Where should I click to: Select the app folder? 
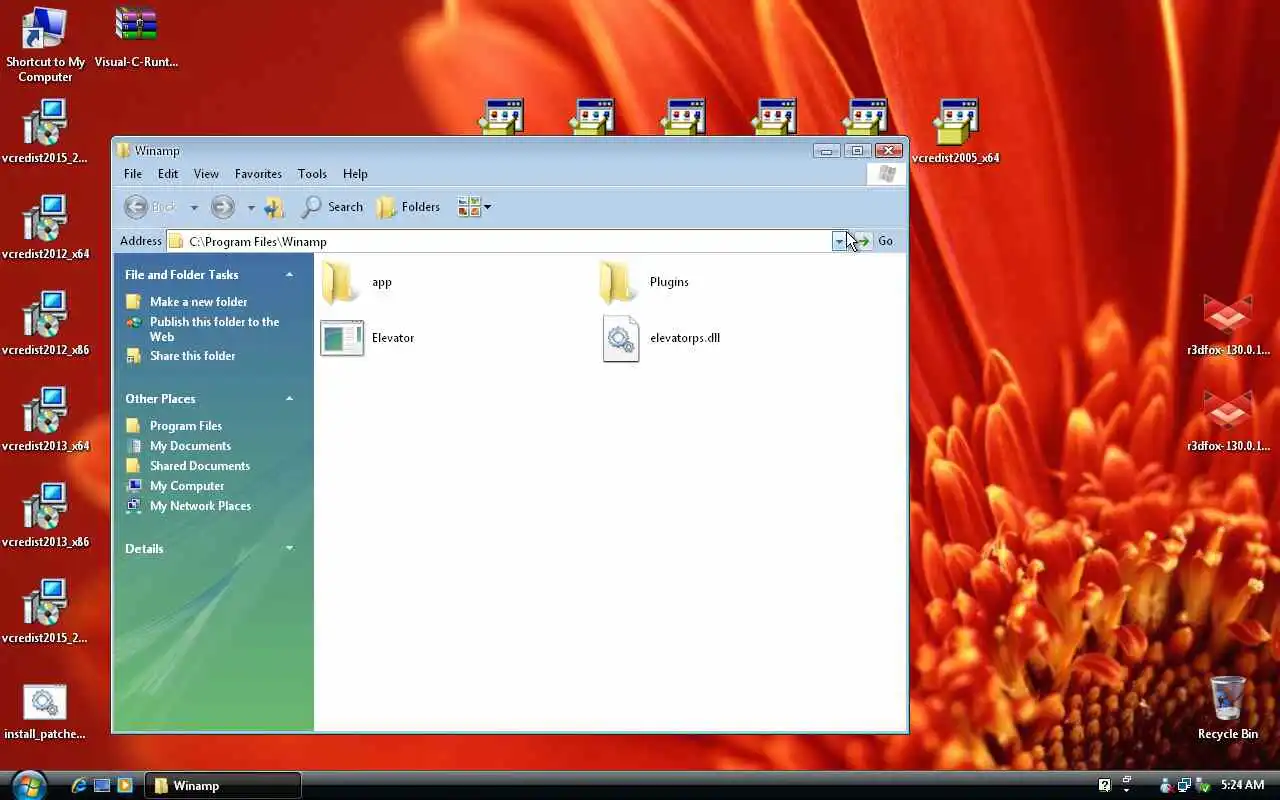(x=357, y=282)
